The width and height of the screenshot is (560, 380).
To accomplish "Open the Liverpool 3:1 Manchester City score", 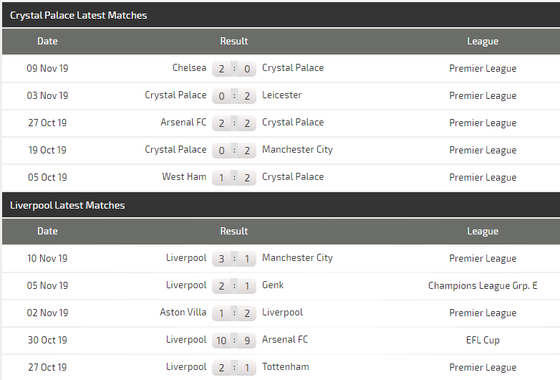I will pos(234,259).
